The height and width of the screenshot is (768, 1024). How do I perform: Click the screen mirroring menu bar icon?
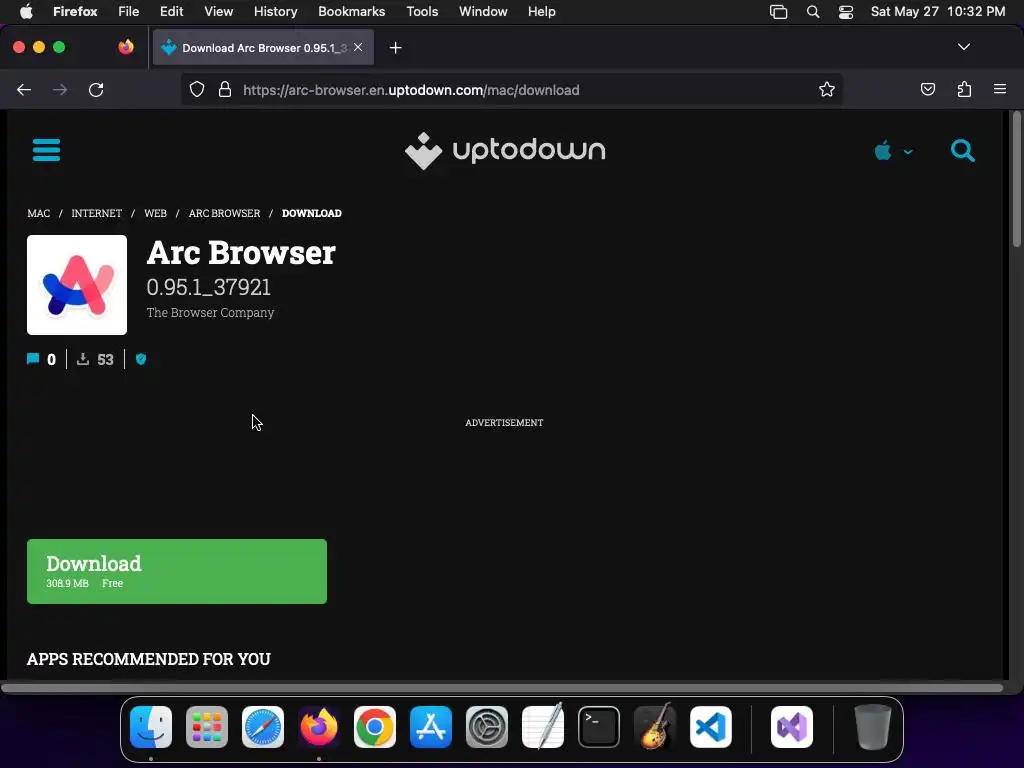point(778,11)
